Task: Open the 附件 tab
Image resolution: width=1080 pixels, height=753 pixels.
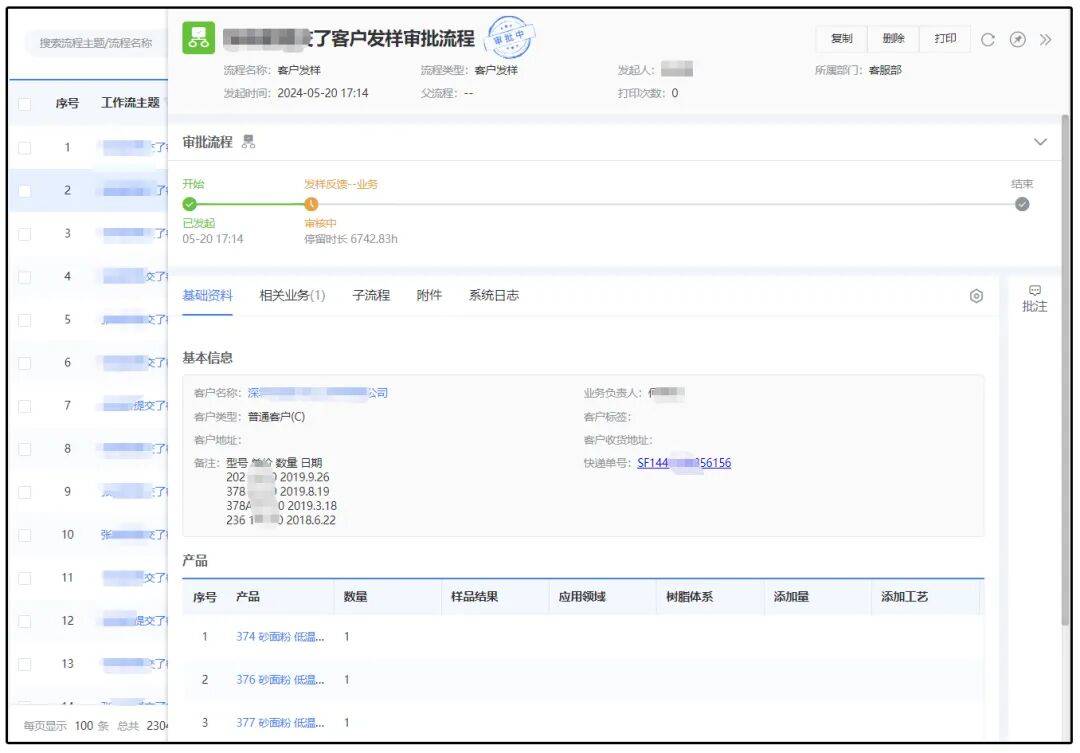Action: (429, 296)
